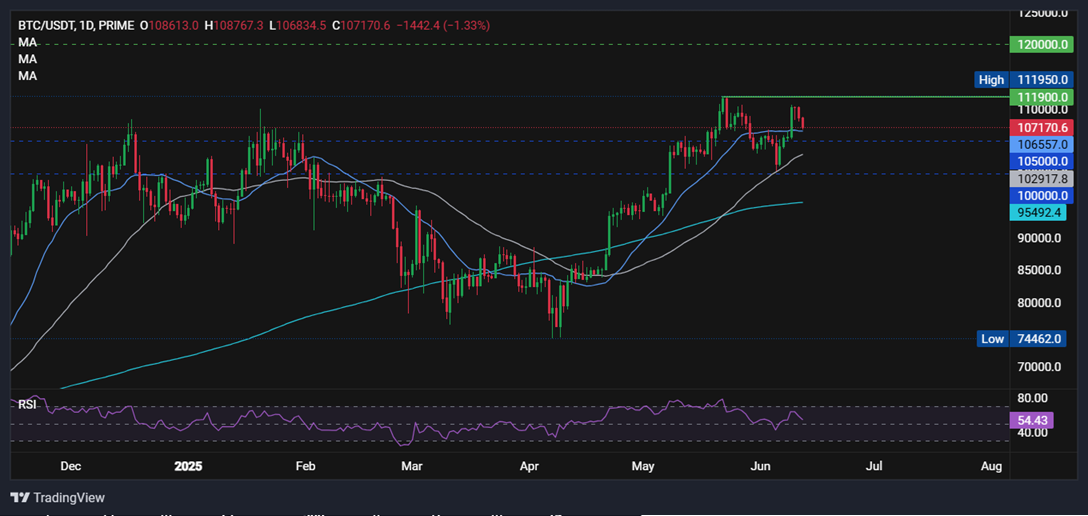Click the 80000.0 price axis tick
1088x516 pixels.
click(1041, 302)
